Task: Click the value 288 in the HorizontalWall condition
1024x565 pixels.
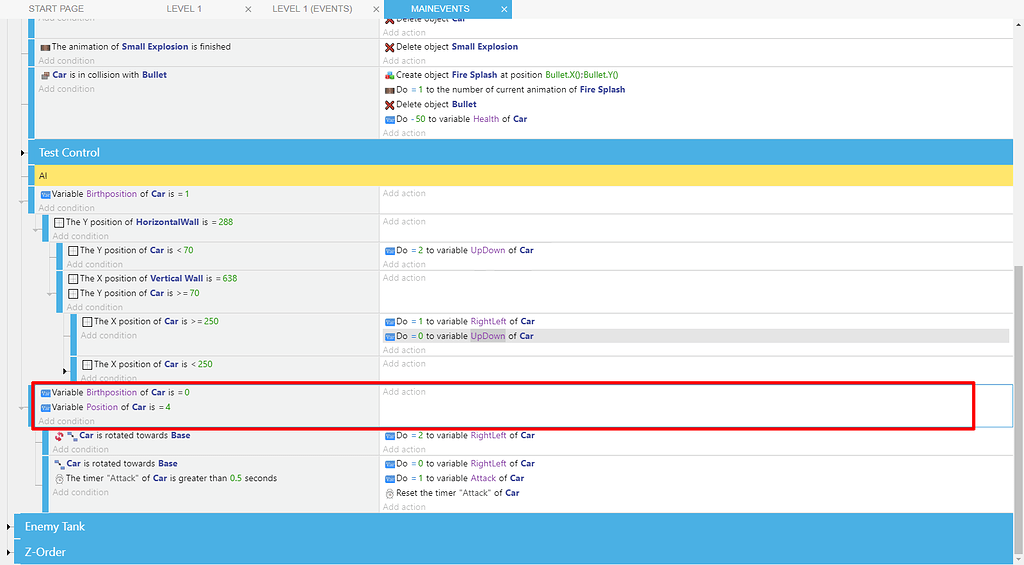Action: (x=225, y=222)
